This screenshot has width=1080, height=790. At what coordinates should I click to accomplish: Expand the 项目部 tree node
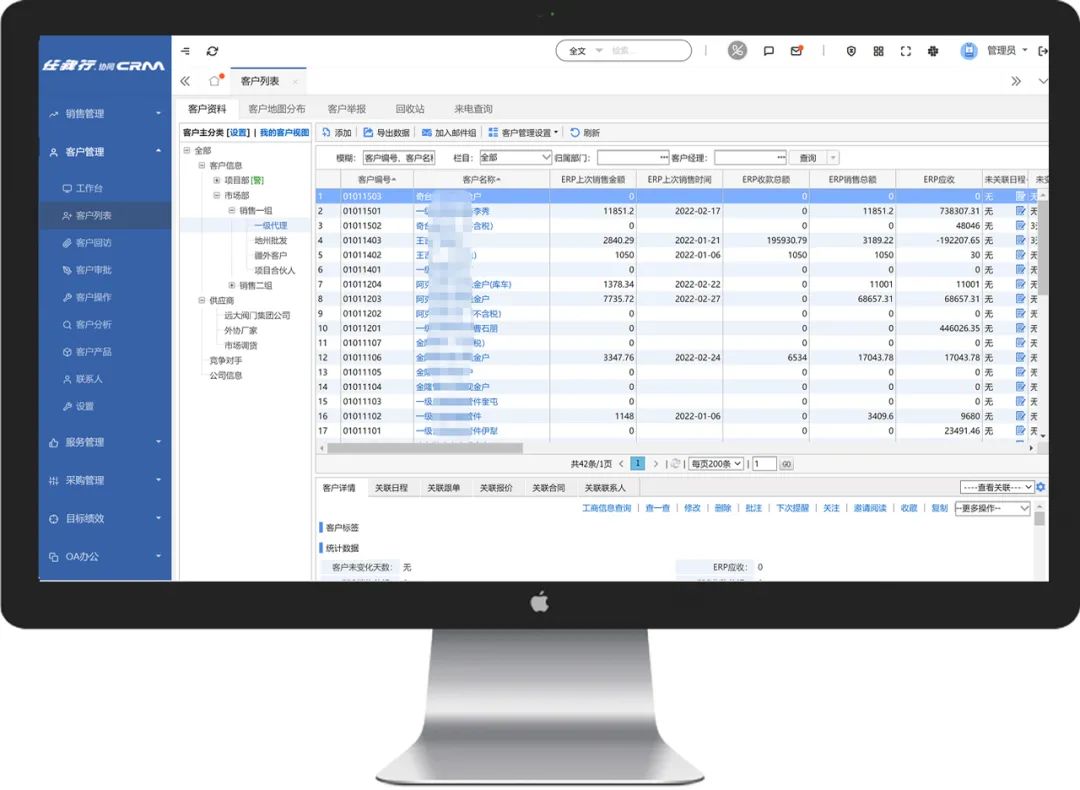point(216,180)
